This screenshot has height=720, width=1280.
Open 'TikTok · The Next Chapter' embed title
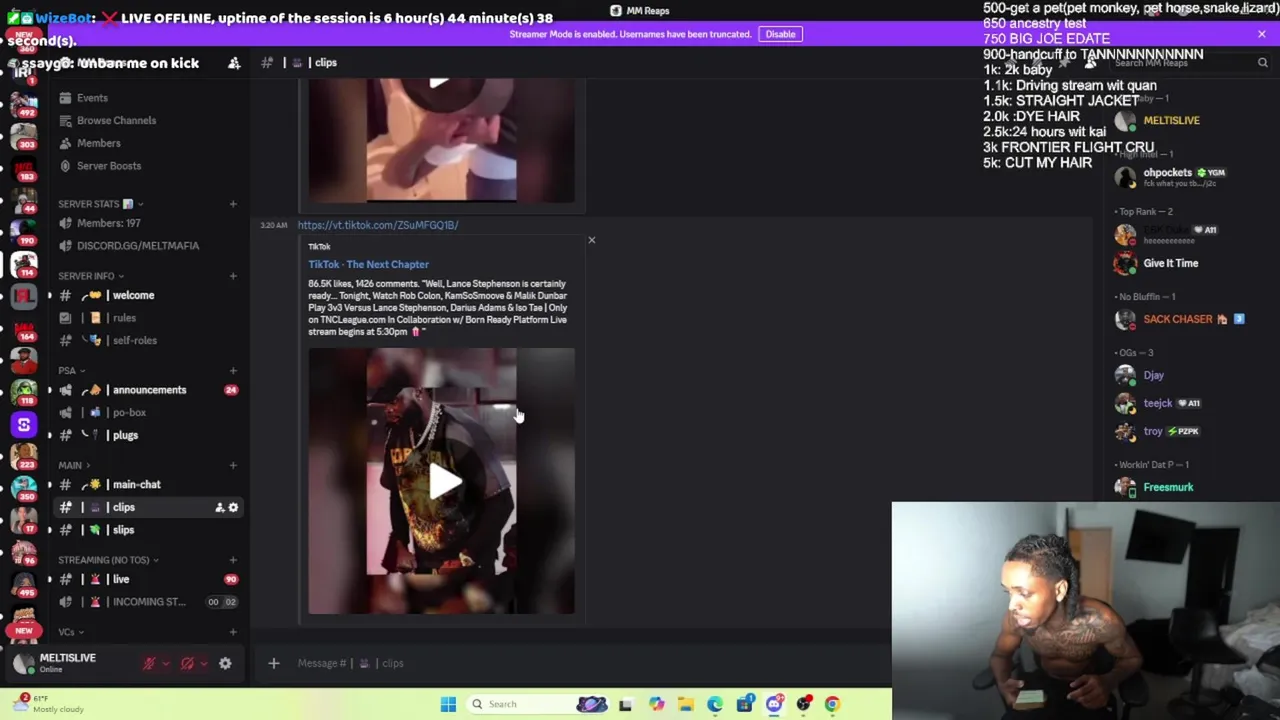tap(368, 265)
